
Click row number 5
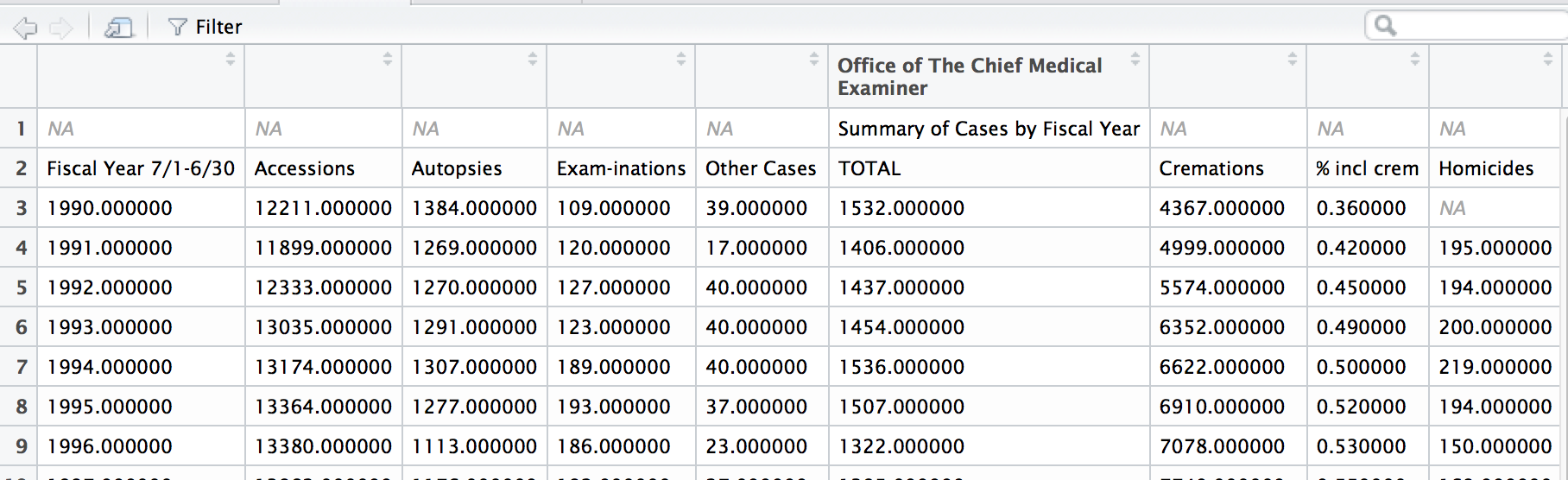click(x=21, y=288)
